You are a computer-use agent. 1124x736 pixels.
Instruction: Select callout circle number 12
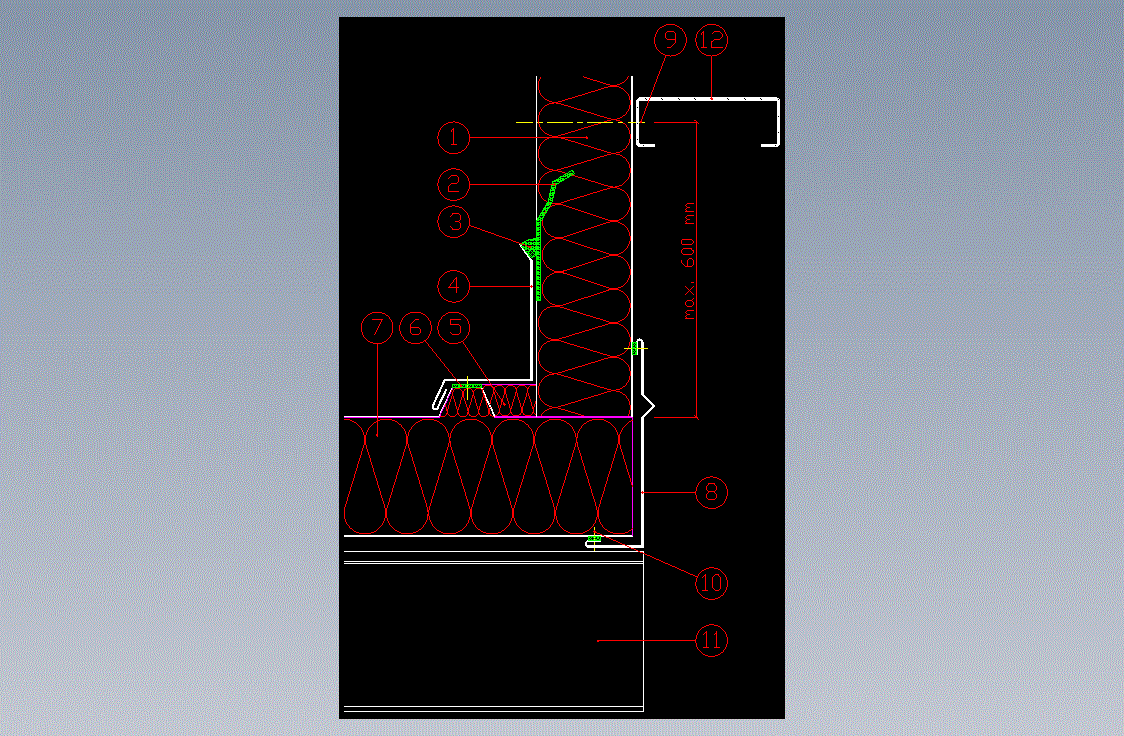[x=712, y=41]
